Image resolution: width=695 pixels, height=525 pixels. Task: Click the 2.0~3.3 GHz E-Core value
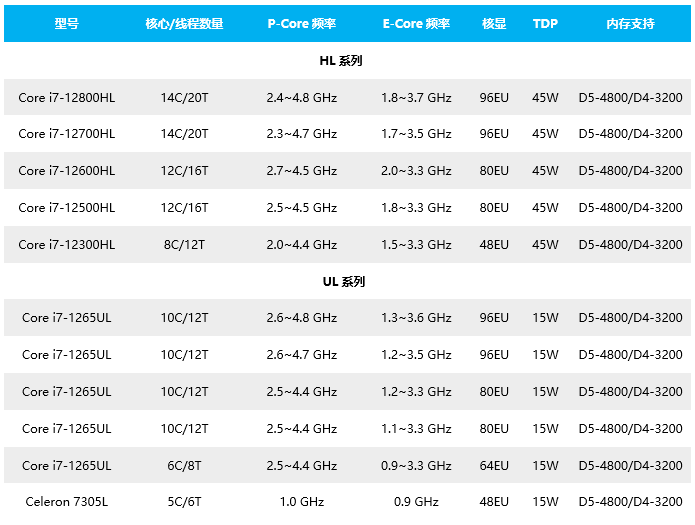click(416, 171)
